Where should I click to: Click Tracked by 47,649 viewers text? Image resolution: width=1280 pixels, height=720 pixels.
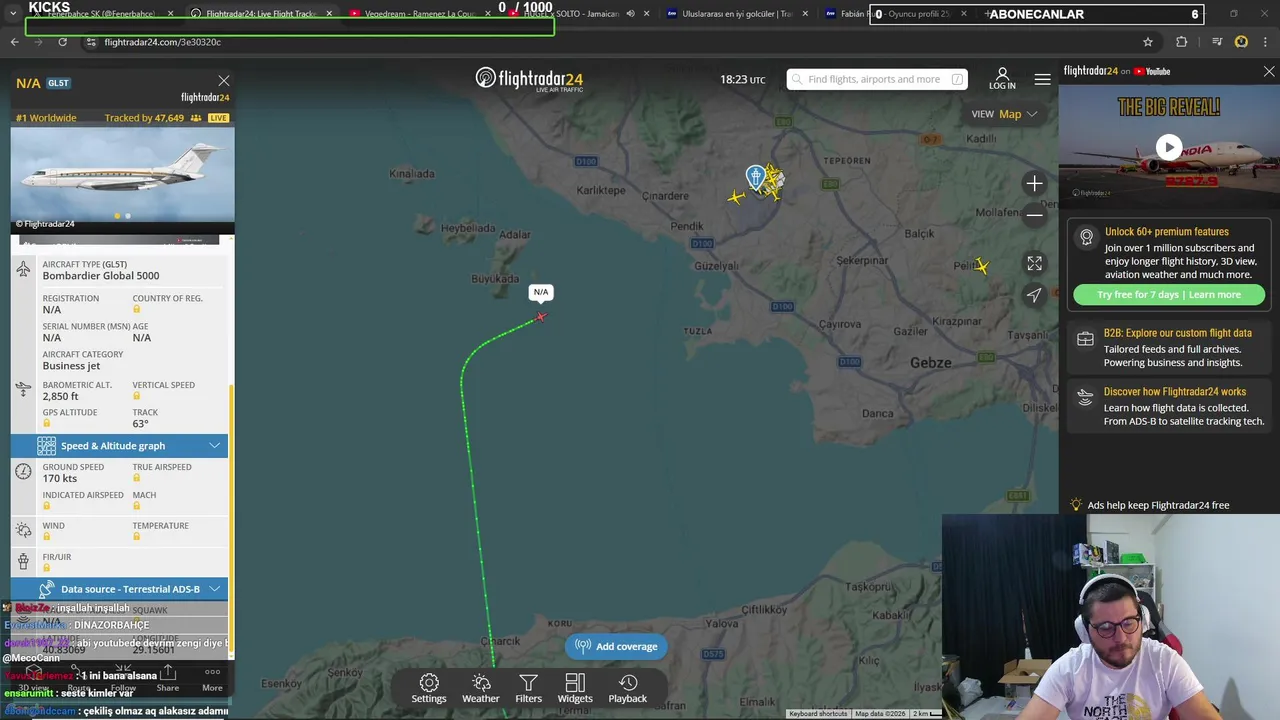(x=145, y=118)
